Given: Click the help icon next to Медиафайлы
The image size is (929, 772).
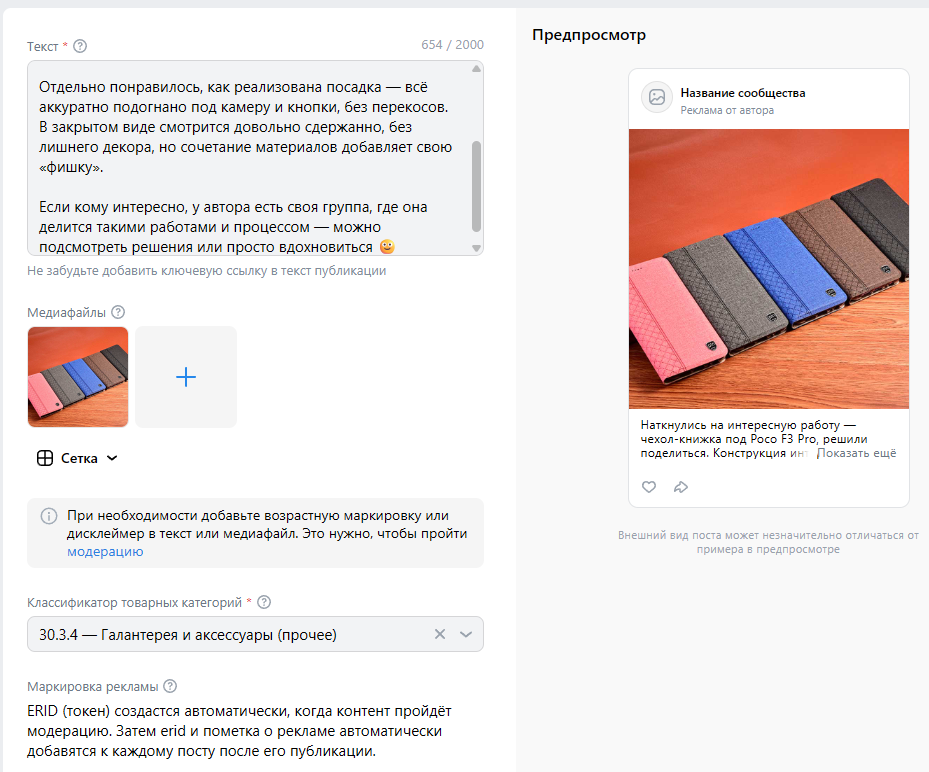Looking at the screenshot, I should [x=118, y=312].
